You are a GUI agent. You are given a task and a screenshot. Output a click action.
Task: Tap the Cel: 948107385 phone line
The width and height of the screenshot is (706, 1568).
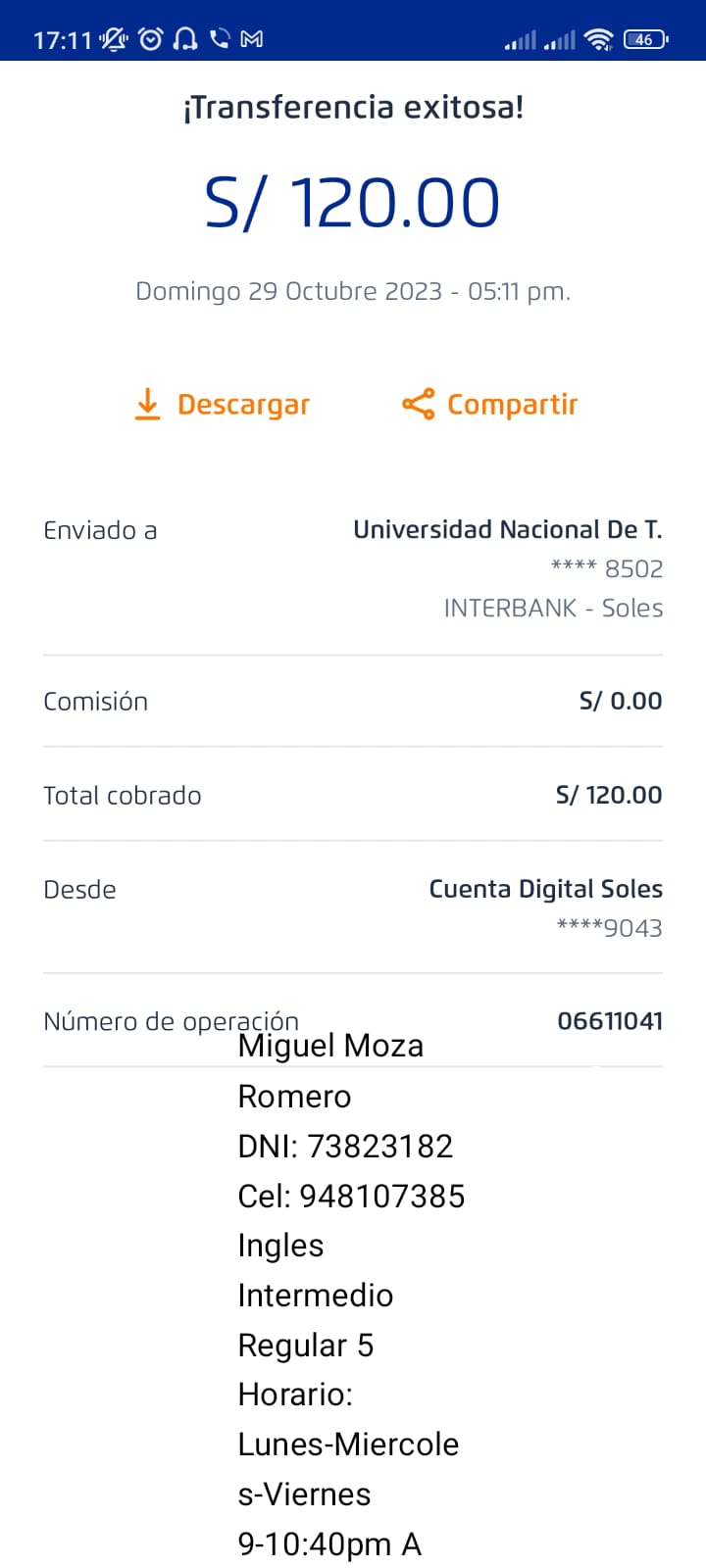[x=351, y=1196]
